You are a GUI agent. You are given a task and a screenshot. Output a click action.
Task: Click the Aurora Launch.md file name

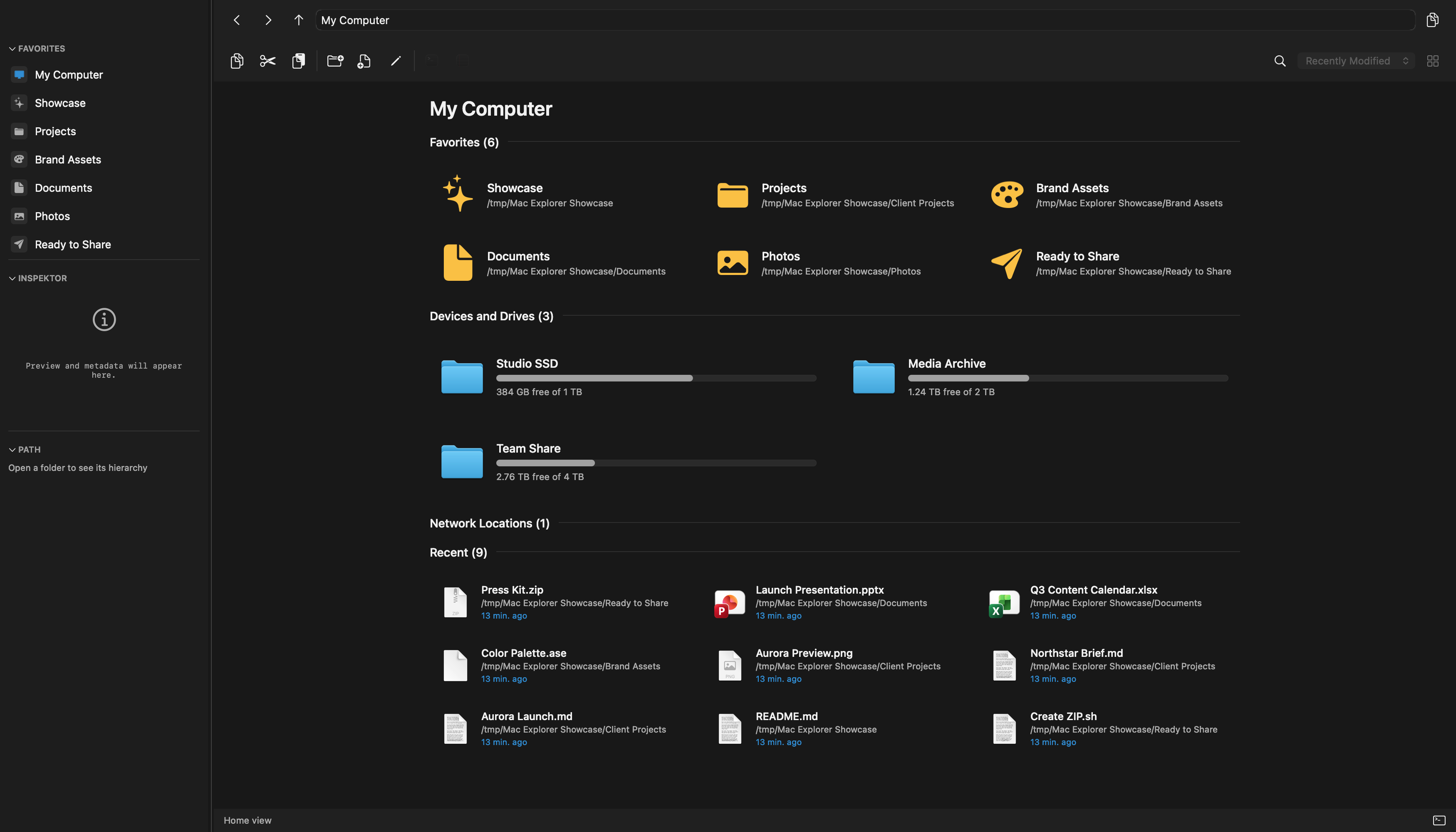point(526,717)
